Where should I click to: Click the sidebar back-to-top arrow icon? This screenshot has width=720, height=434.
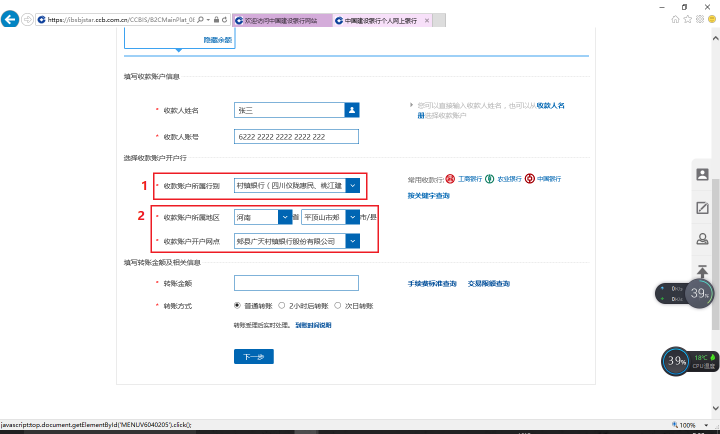[x=702, y=272]
